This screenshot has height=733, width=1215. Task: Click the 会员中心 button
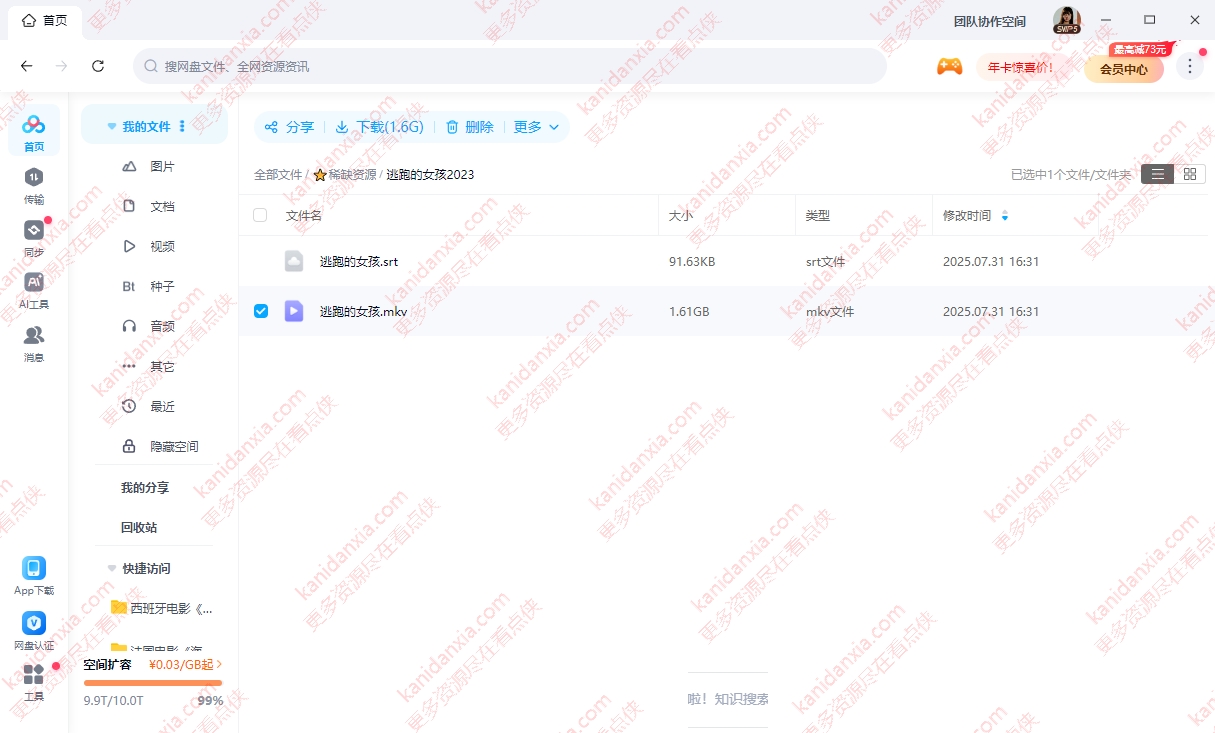(x=1123, y=69)
